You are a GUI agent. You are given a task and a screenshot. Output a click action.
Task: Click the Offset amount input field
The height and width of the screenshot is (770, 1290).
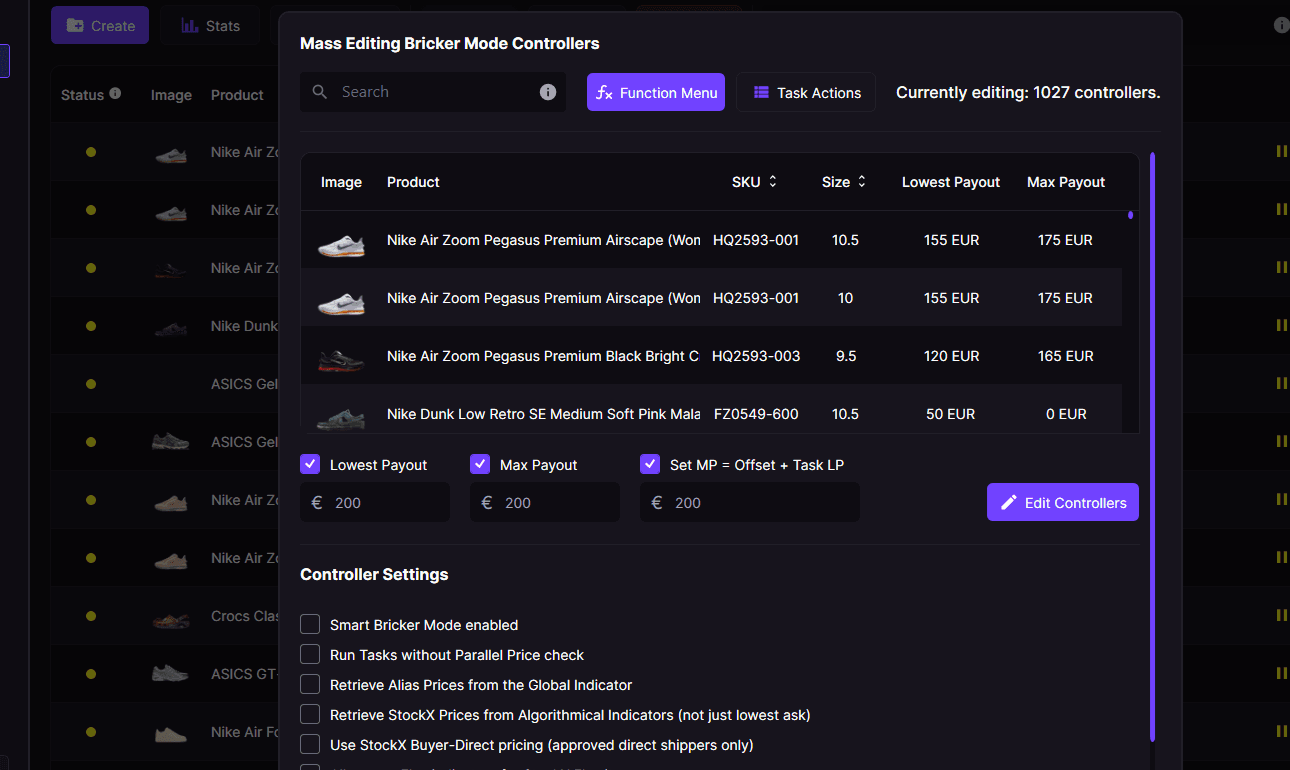tap(750, 502)
